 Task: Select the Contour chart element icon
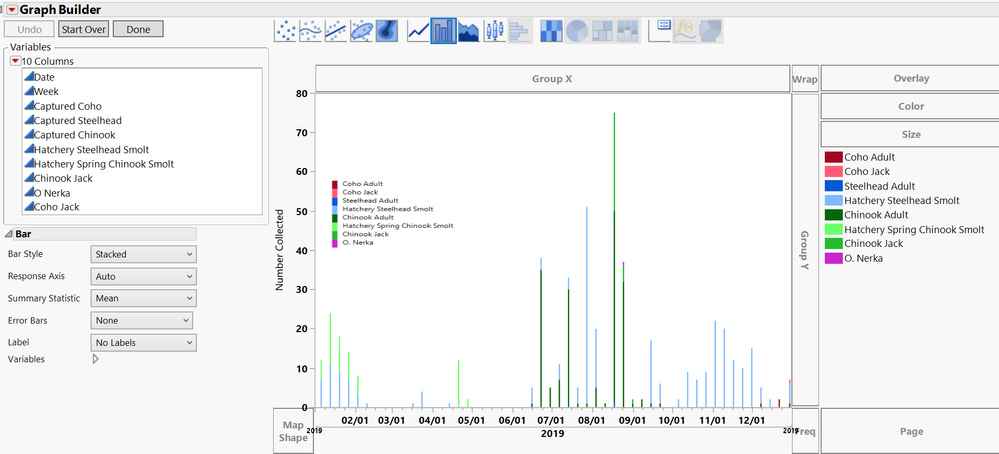pos(387,31)
